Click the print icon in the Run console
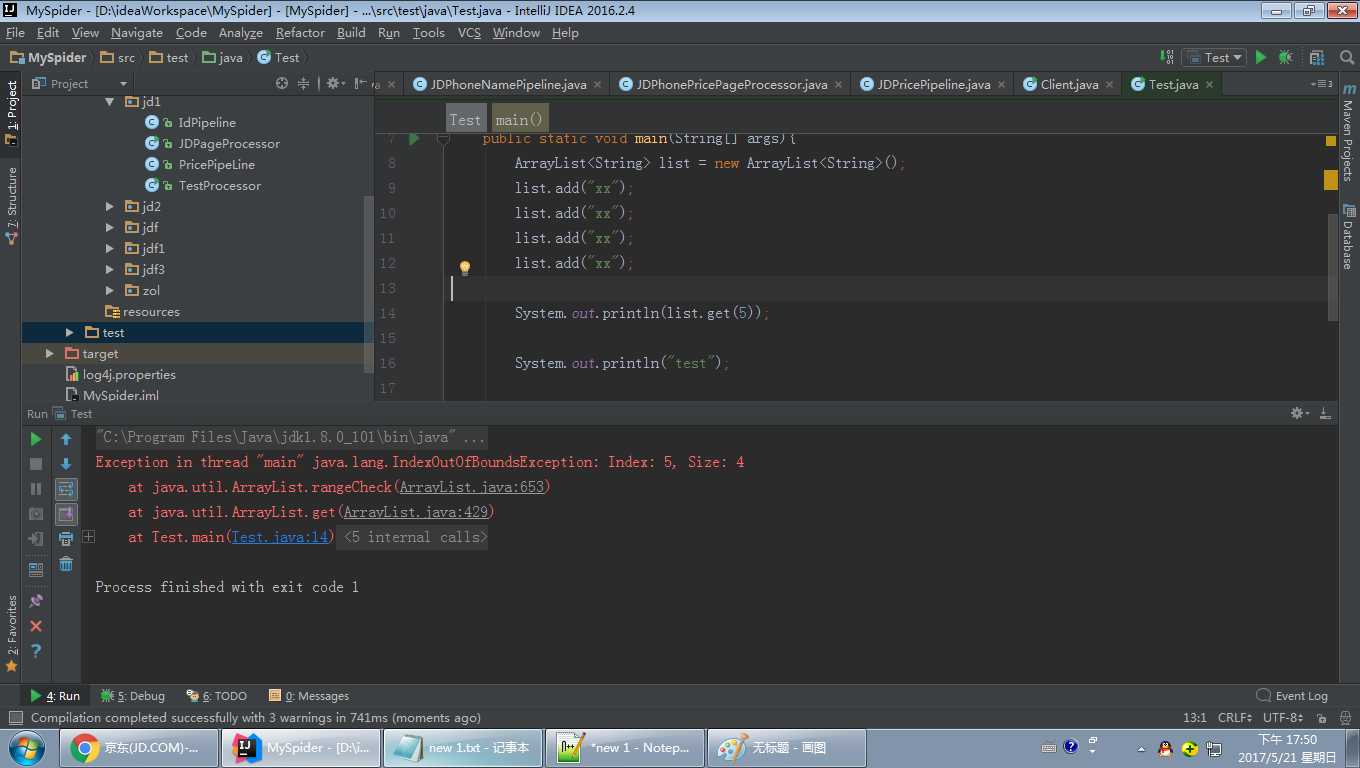 tap(66, 539)
